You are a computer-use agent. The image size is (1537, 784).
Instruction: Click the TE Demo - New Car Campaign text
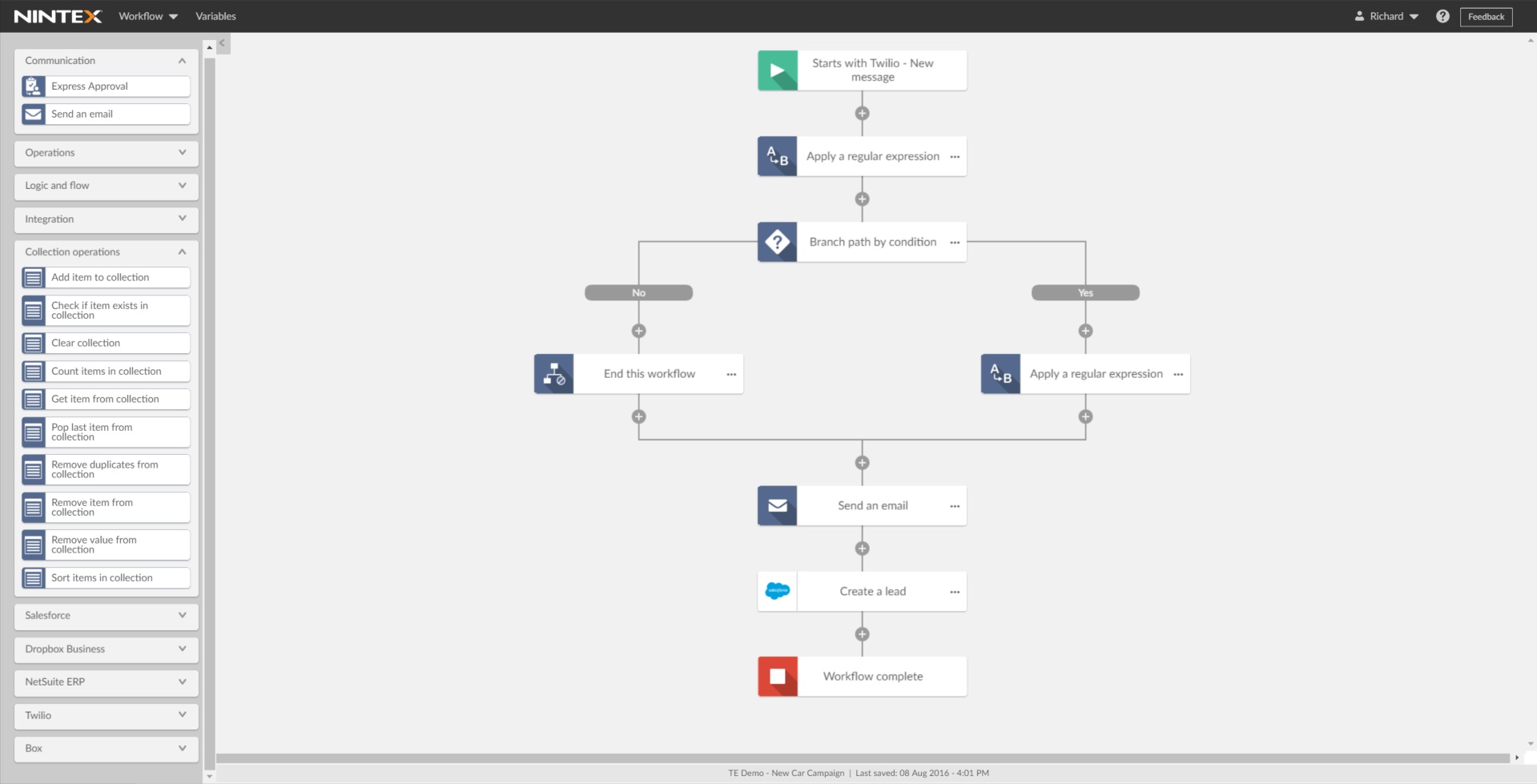click(x=786, y=774)
